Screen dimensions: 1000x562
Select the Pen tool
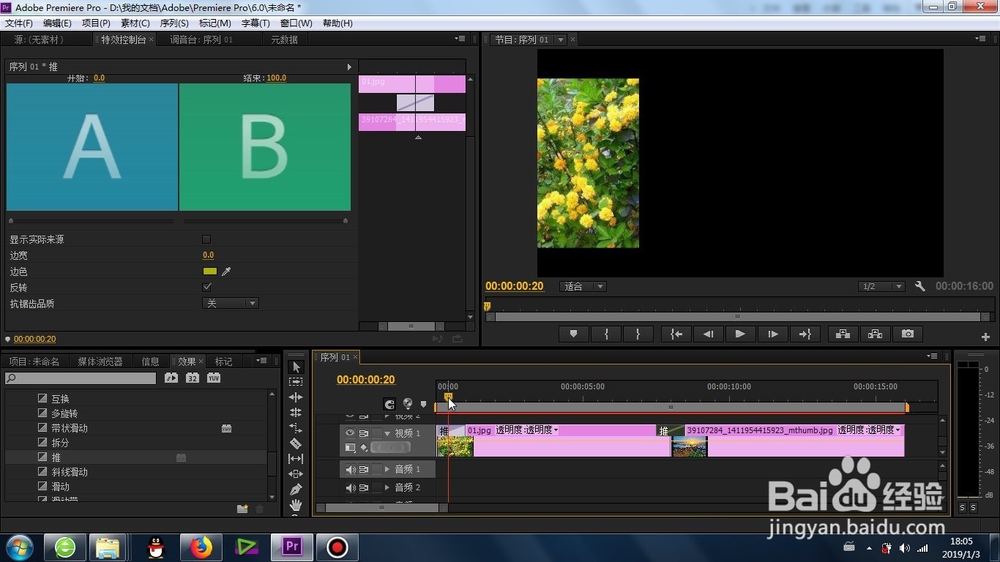click(x=296, y=489)
